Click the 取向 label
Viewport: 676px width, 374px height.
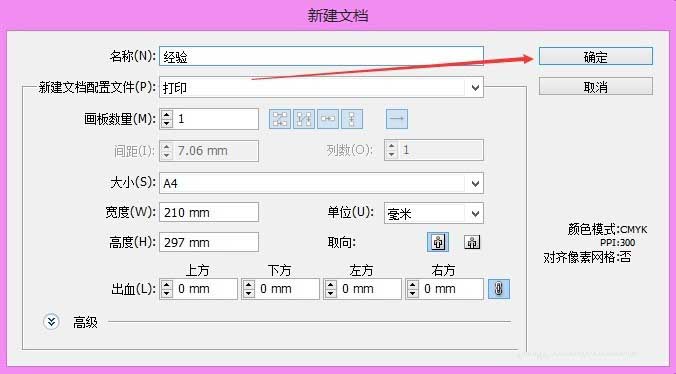click(341, 243)
